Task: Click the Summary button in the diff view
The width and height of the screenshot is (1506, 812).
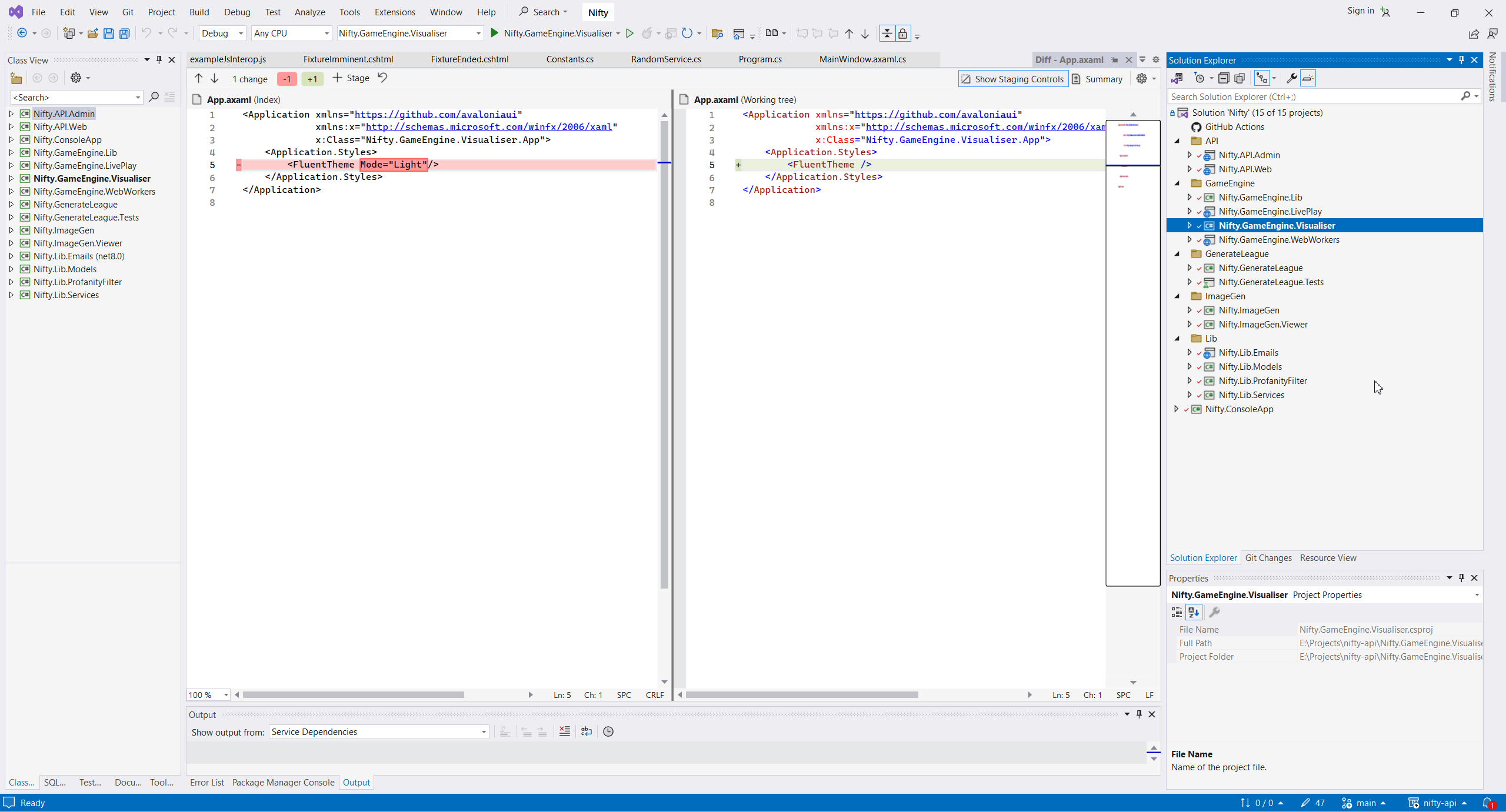Action: (x=1097, y=79)
